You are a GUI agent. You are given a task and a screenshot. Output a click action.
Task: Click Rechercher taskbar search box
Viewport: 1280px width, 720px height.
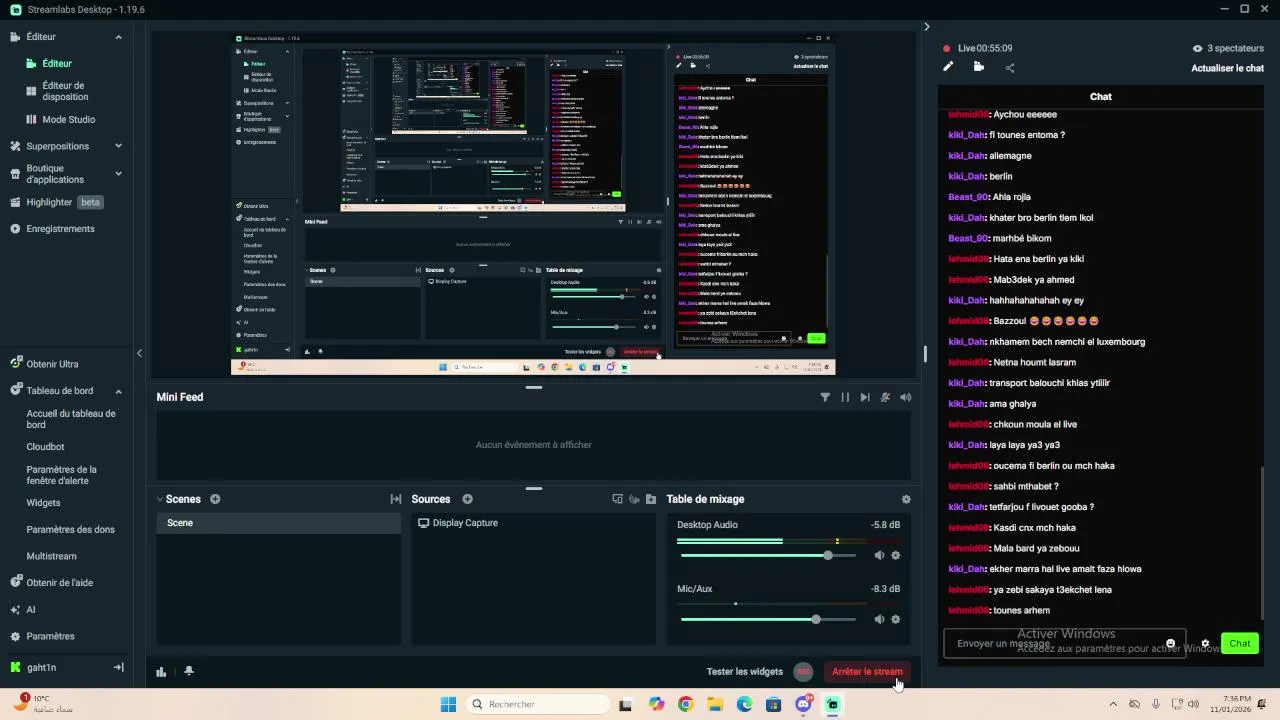click(x=537, y=704)
